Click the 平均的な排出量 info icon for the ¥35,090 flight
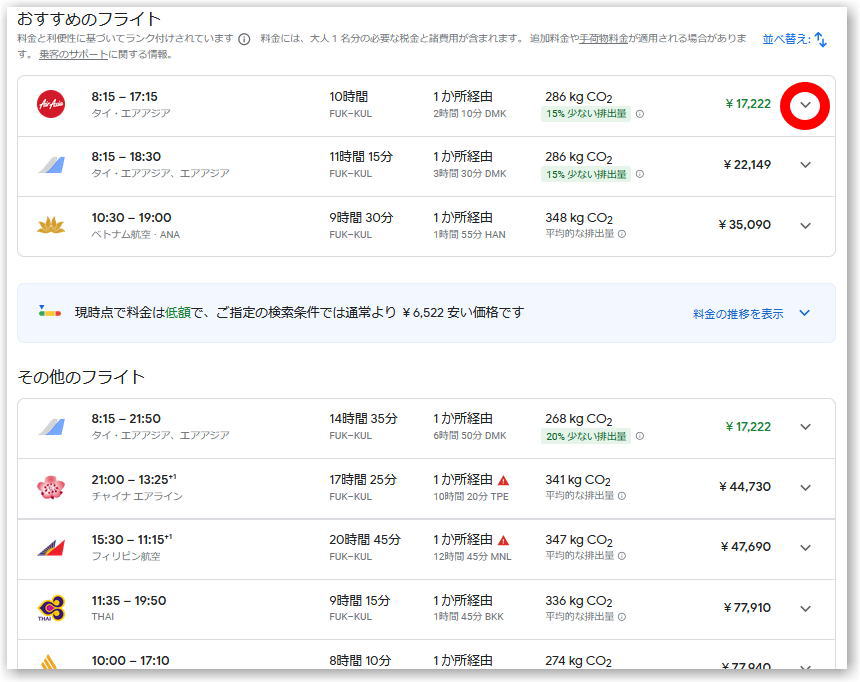 (x=622, y=234)
